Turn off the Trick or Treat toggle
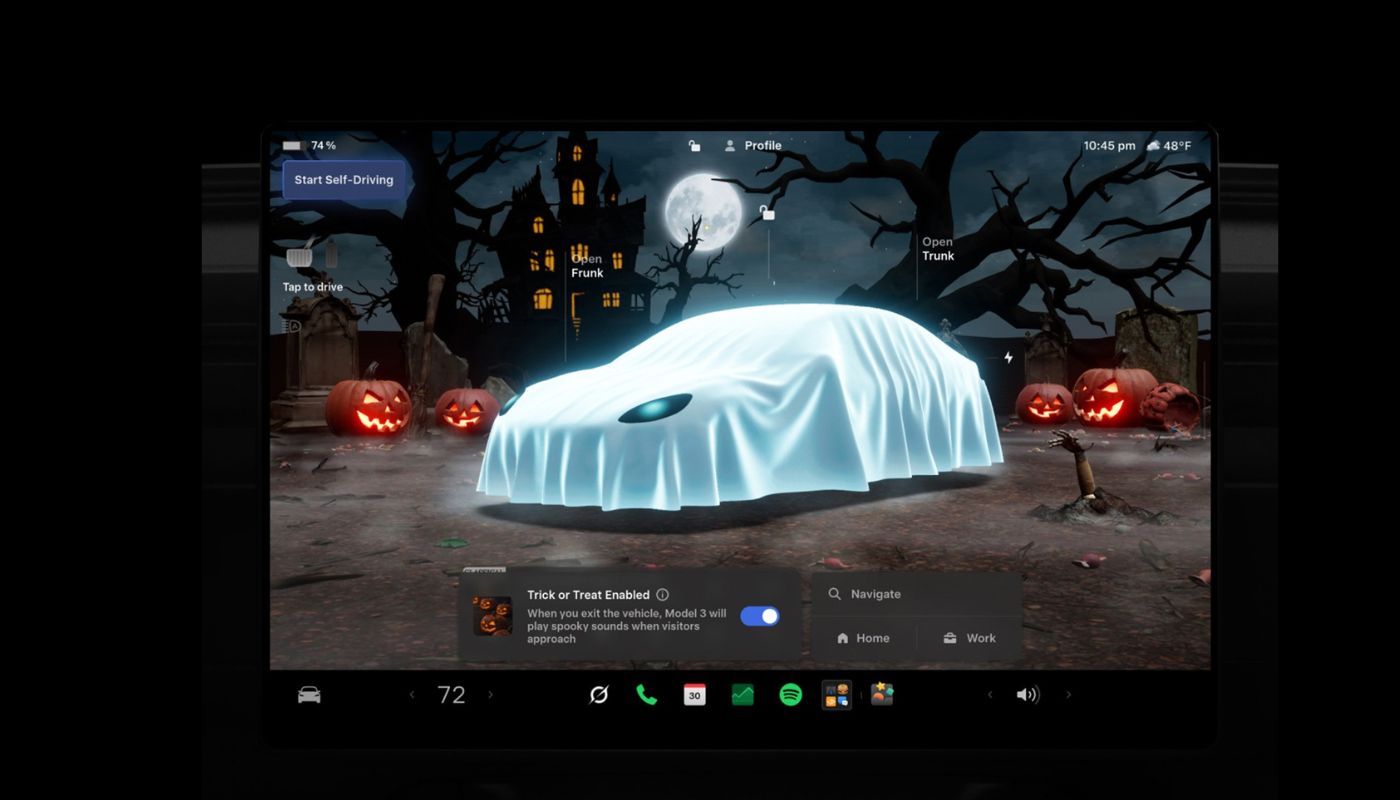 click(760, 616)
